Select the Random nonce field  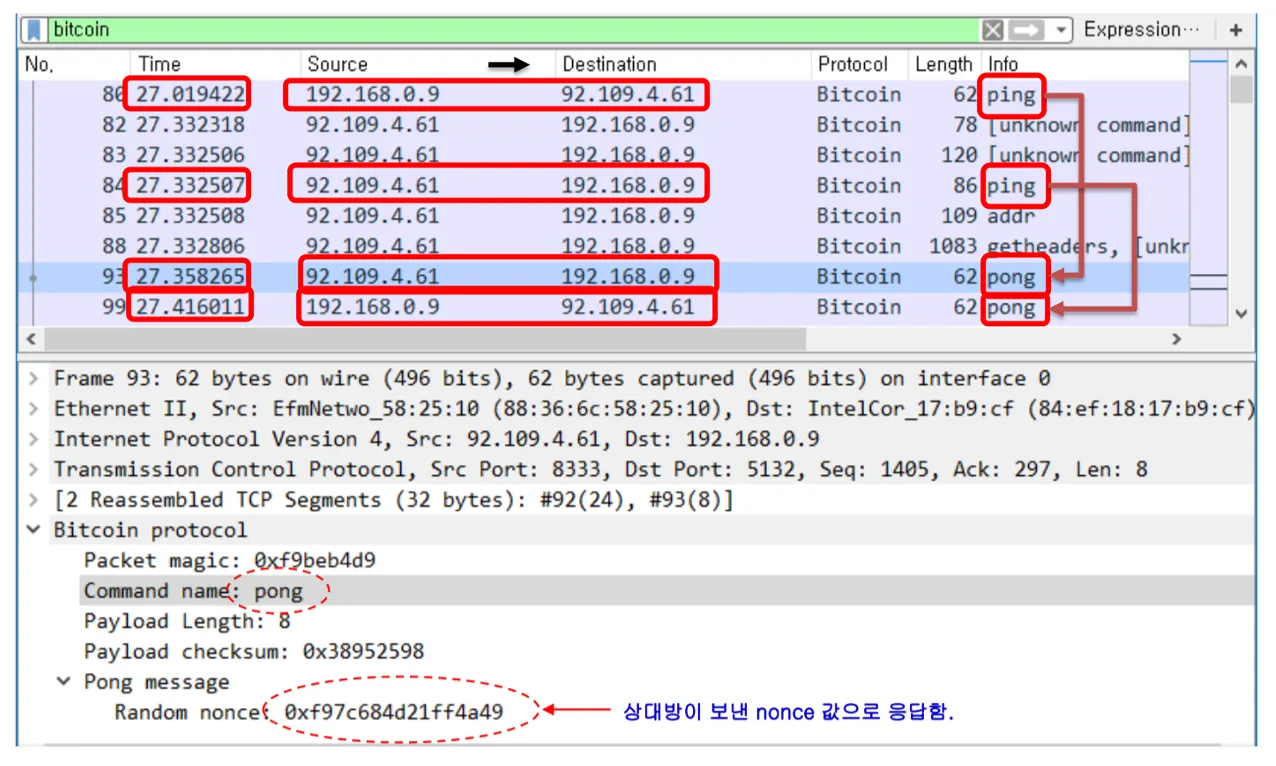[x=309, y=712]
